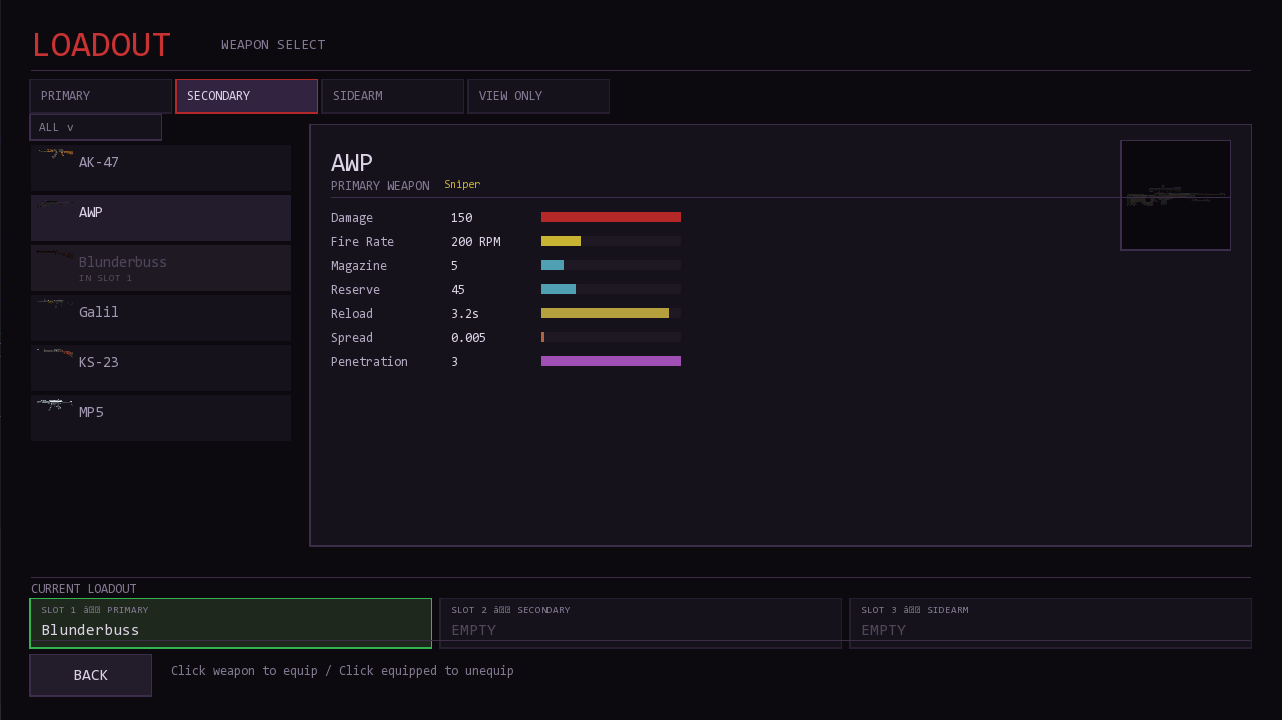Switch to the SECONDARY tab
This screenshot has height=720, width=1282.
coord(247,96)
